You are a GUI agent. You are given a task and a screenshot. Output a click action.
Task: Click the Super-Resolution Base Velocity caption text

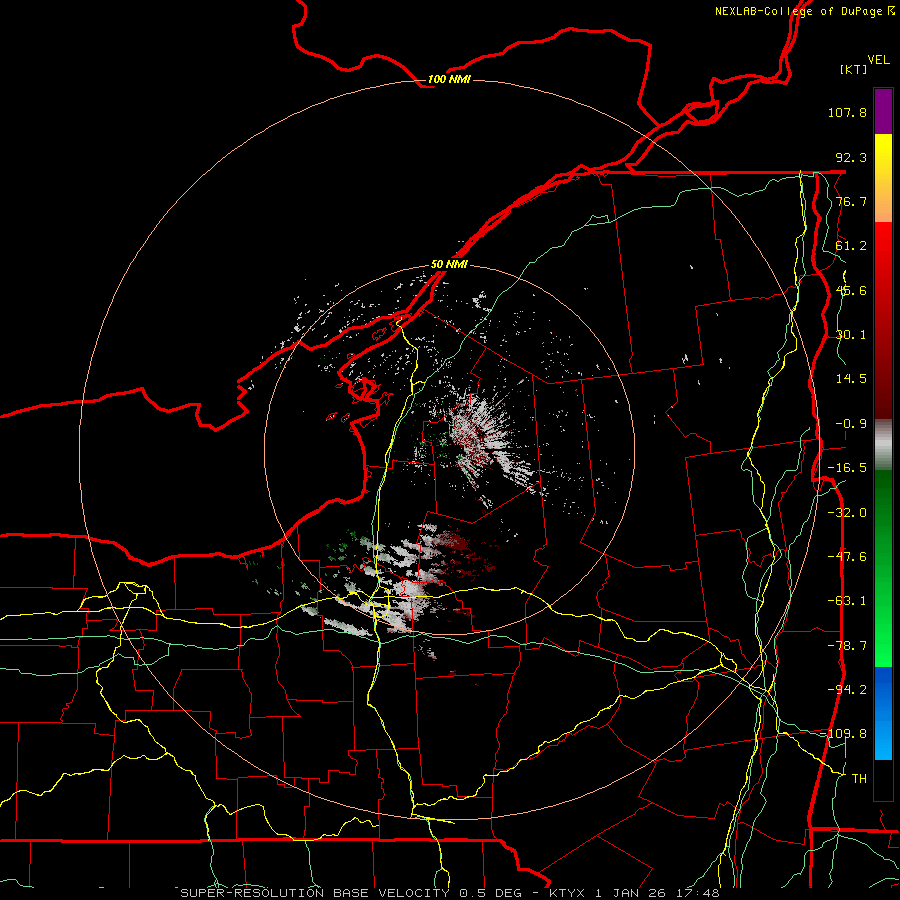pyautogui.click(x=449, y=893)
